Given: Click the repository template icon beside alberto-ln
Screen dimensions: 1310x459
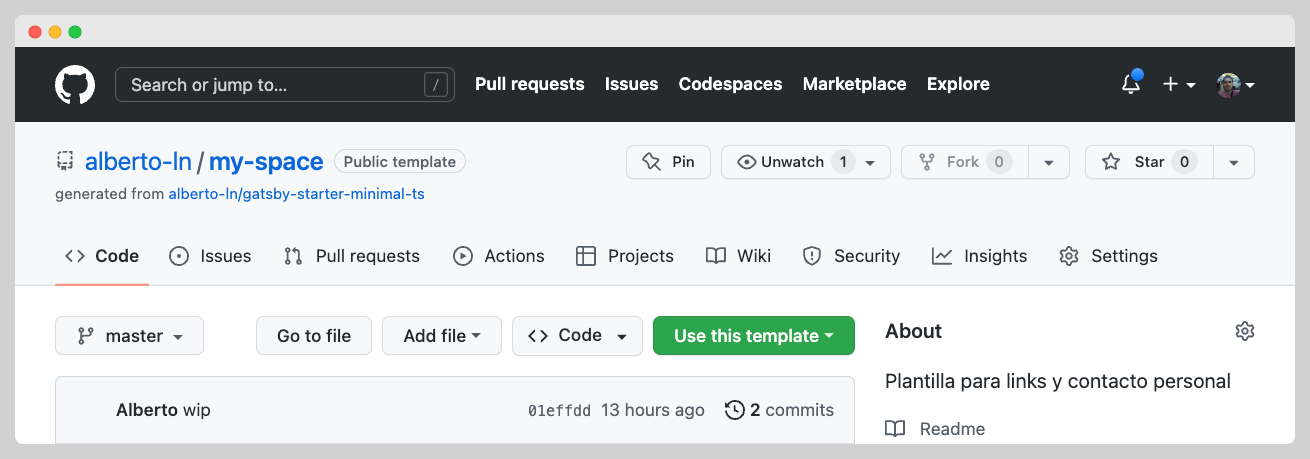Looking at the screenshot, I should pos(65,162).
